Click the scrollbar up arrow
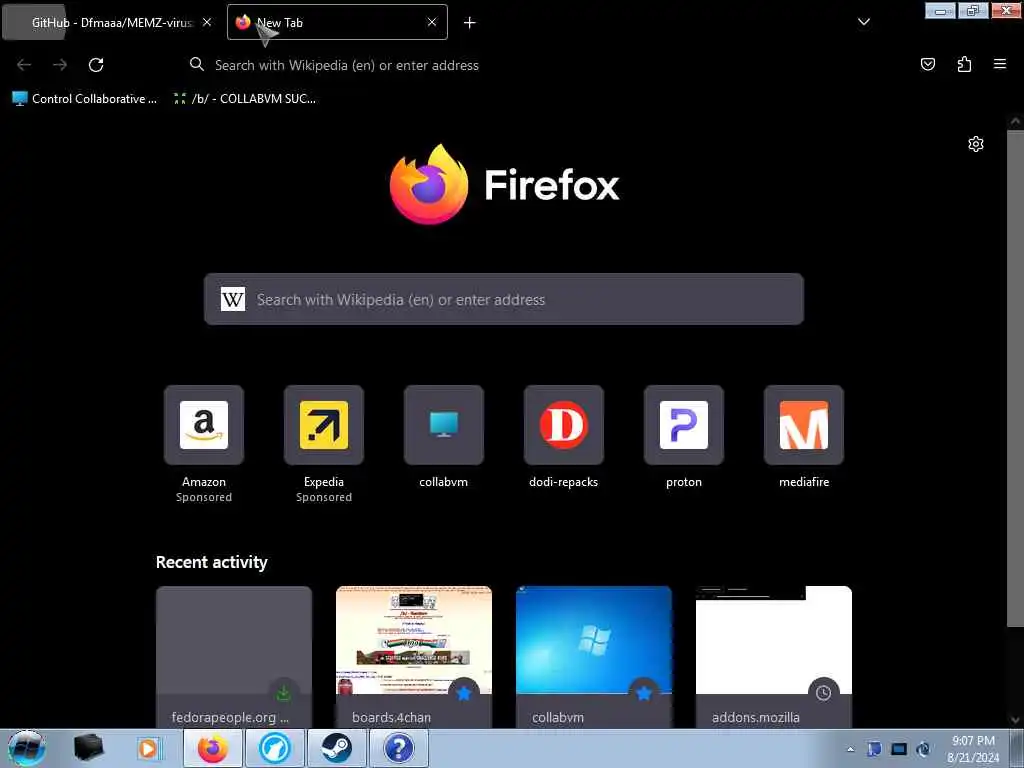This screenshot has height=768, width=1024. 1015,121
